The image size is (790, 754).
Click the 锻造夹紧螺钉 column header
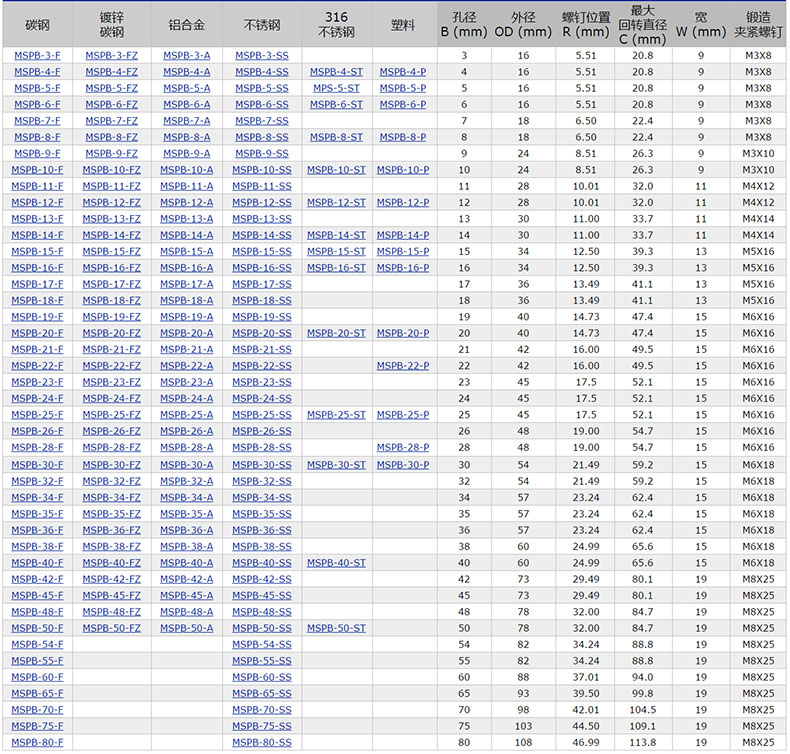pos(758,24)
